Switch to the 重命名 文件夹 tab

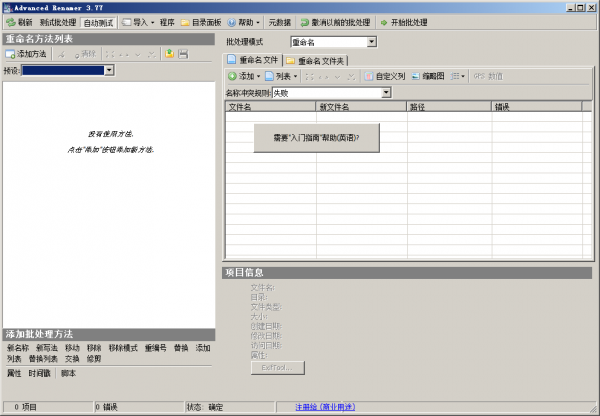click(x=316, y=60)
